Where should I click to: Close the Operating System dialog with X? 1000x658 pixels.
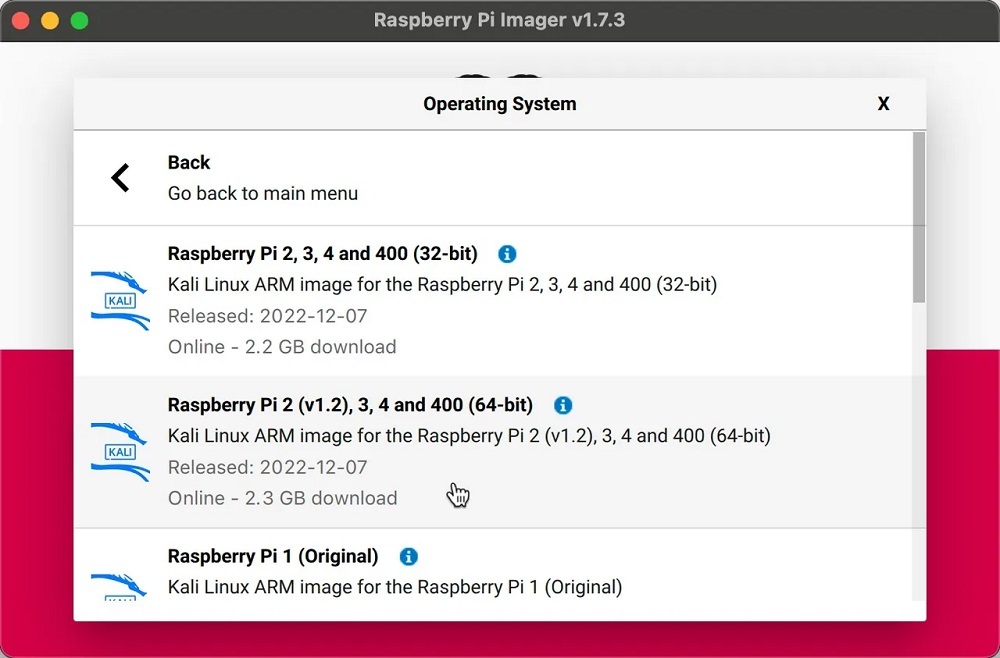(x=883, y=104)
